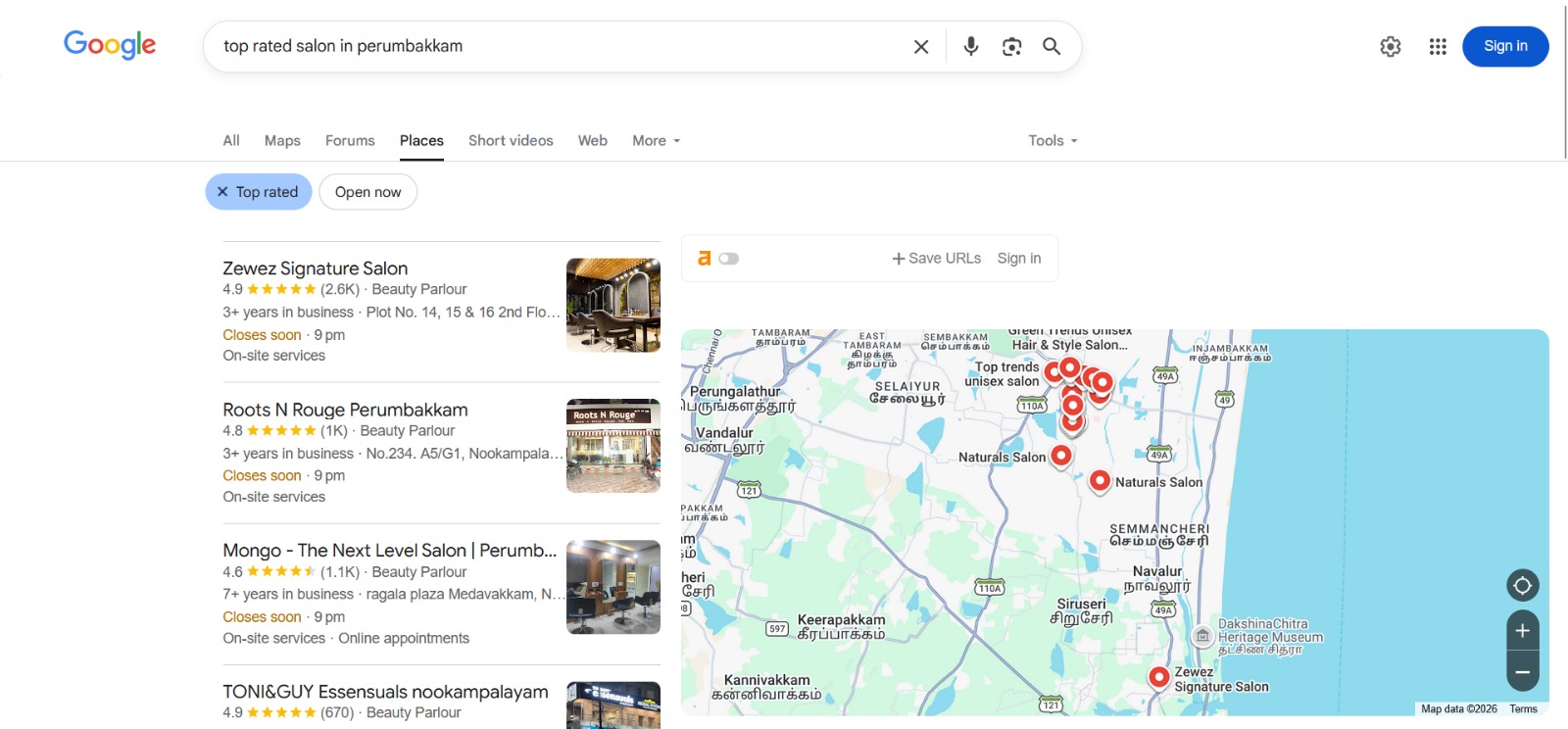
Task: Select the Places tab
Action: click(421, 141)
